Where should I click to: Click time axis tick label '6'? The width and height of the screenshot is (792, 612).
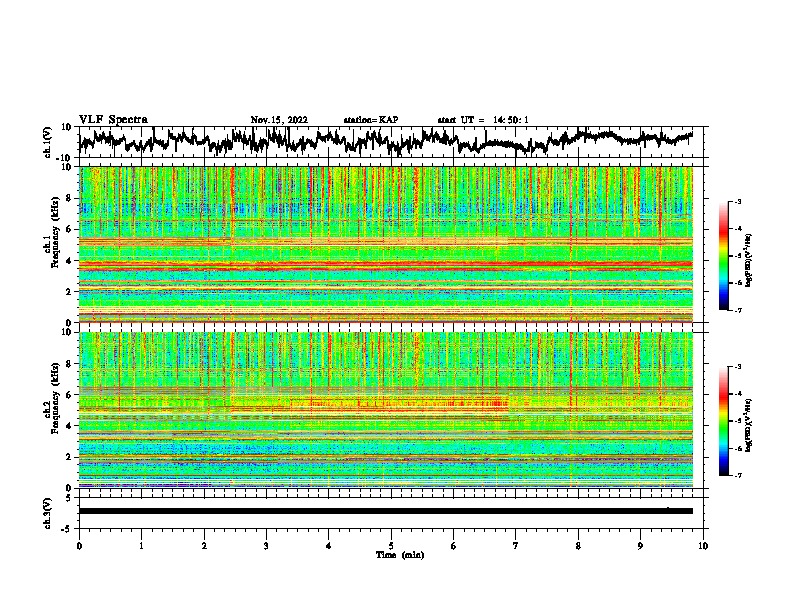454,546
